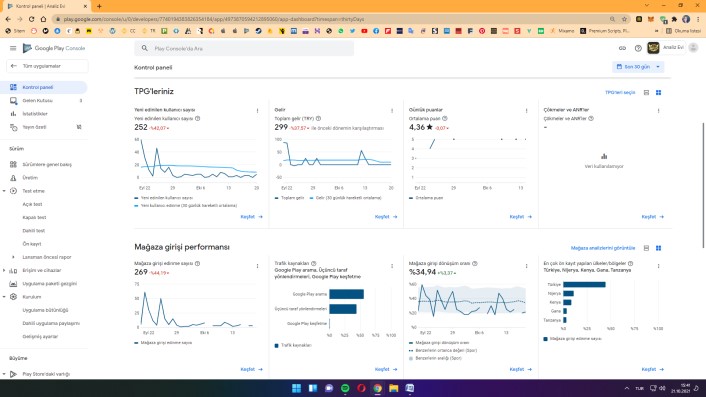
Task: Switch Mağaza girişi performansı to list view
Action: click(x=646, y=248)
